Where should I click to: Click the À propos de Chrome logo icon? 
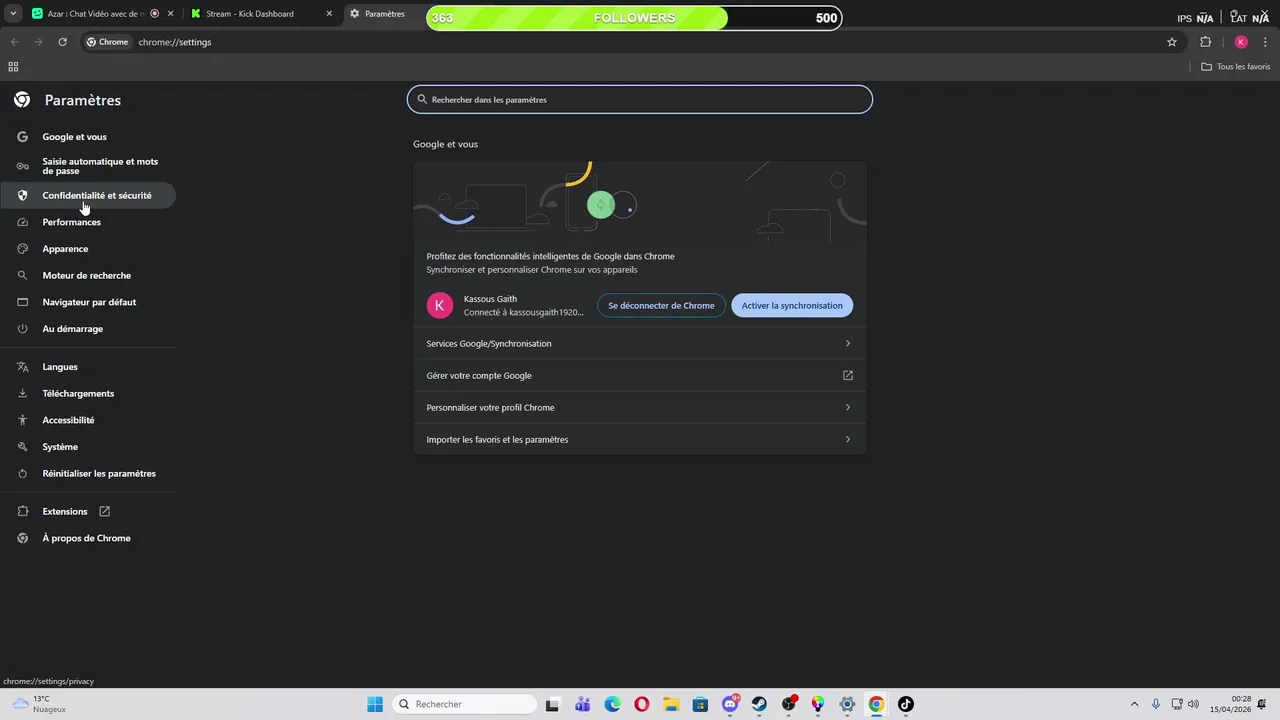pos(22,538)
